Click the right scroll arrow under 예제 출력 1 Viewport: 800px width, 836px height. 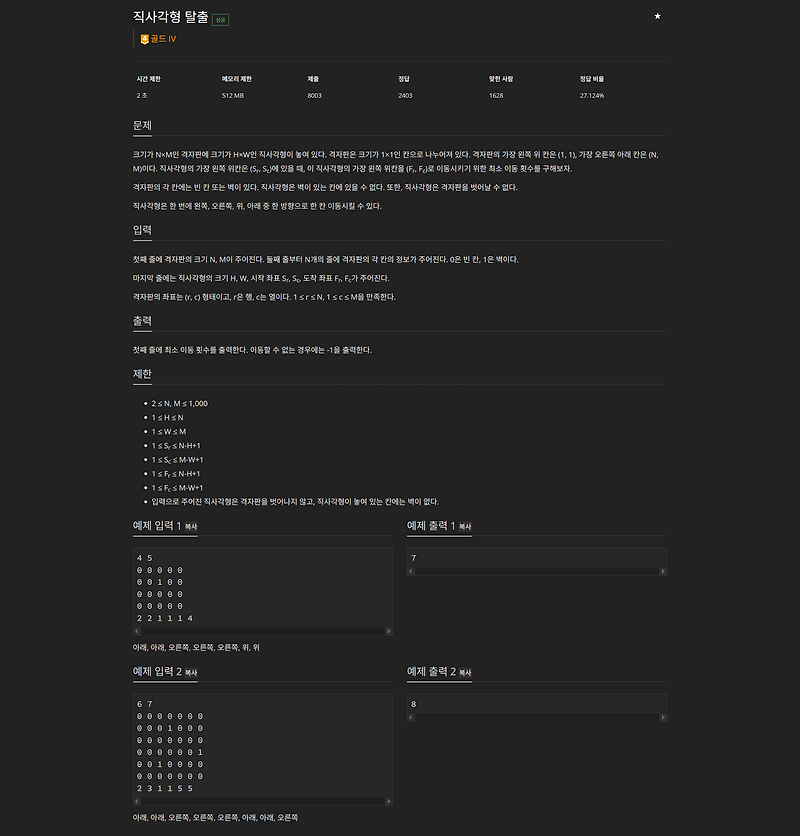point(662,570)
